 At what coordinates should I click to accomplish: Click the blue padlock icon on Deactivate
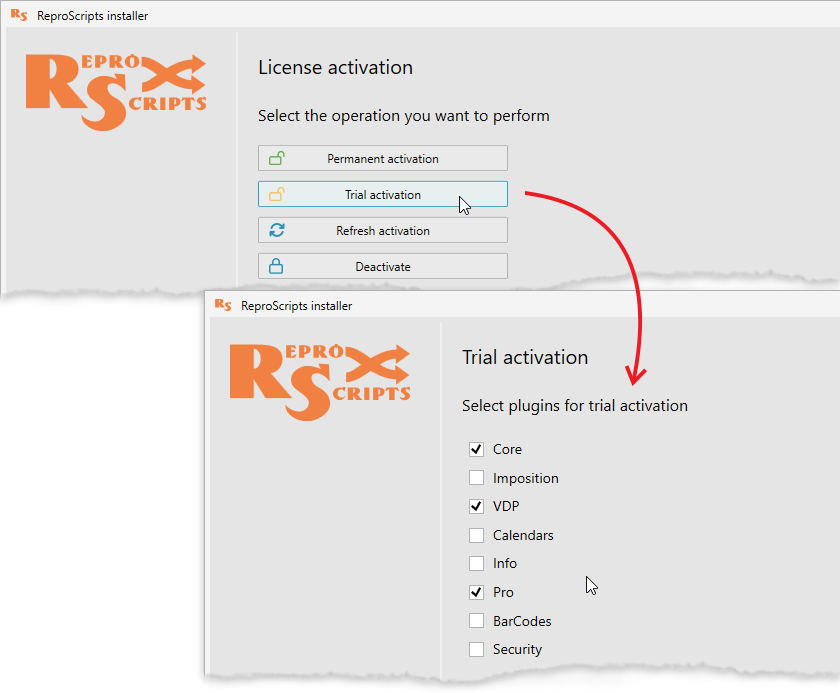pos(277,265)
